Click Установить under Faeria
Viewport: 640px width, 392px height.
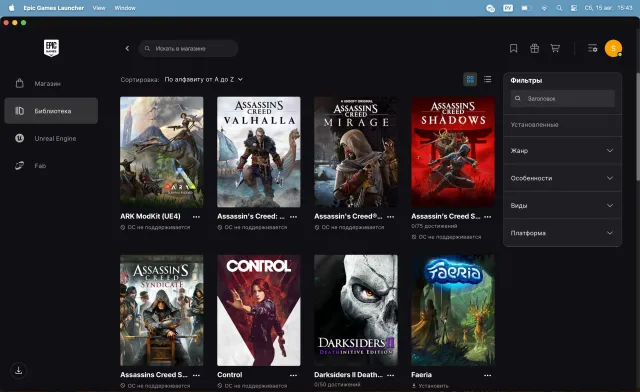[430, 385]
